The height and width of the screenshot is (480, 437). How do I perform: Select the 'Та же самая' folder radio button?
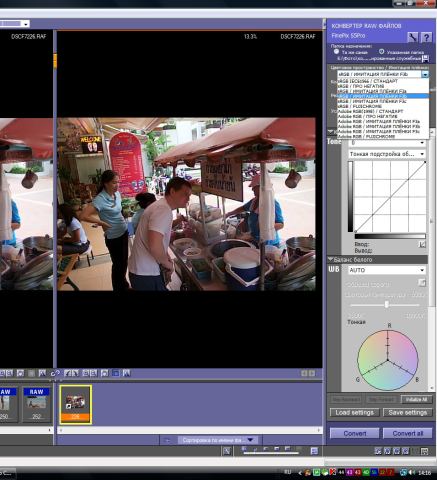[336, 52]
